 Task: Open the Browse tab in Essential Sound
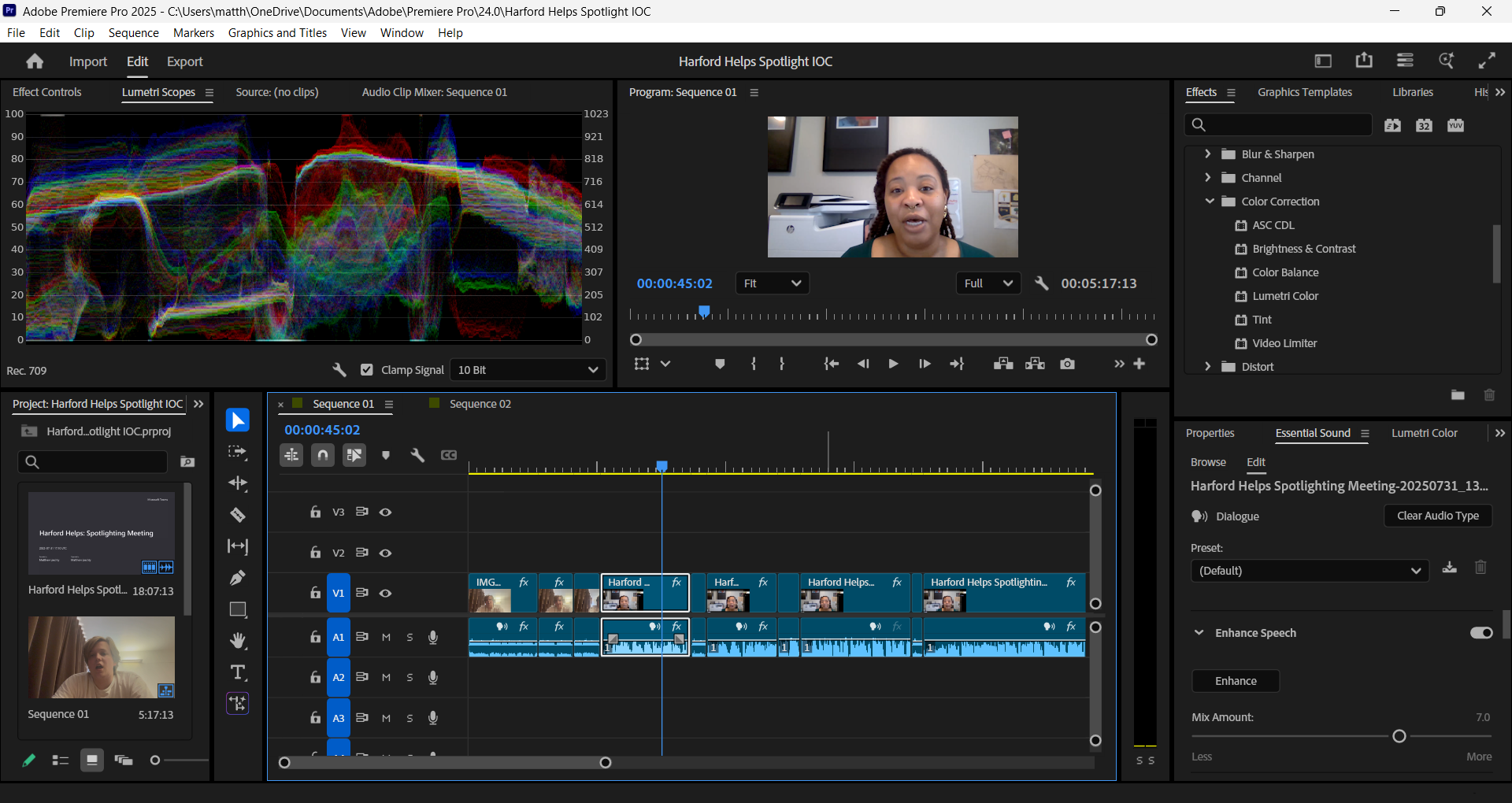pos(1208,462)
